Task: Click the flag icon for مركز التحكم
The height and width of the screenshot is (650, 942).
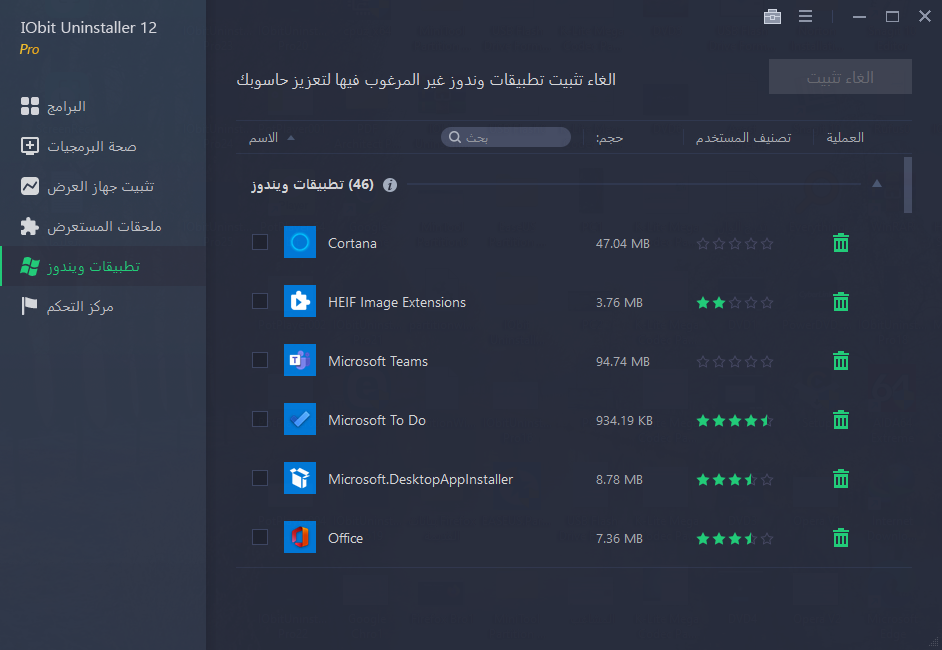Action: click(29, 306)
